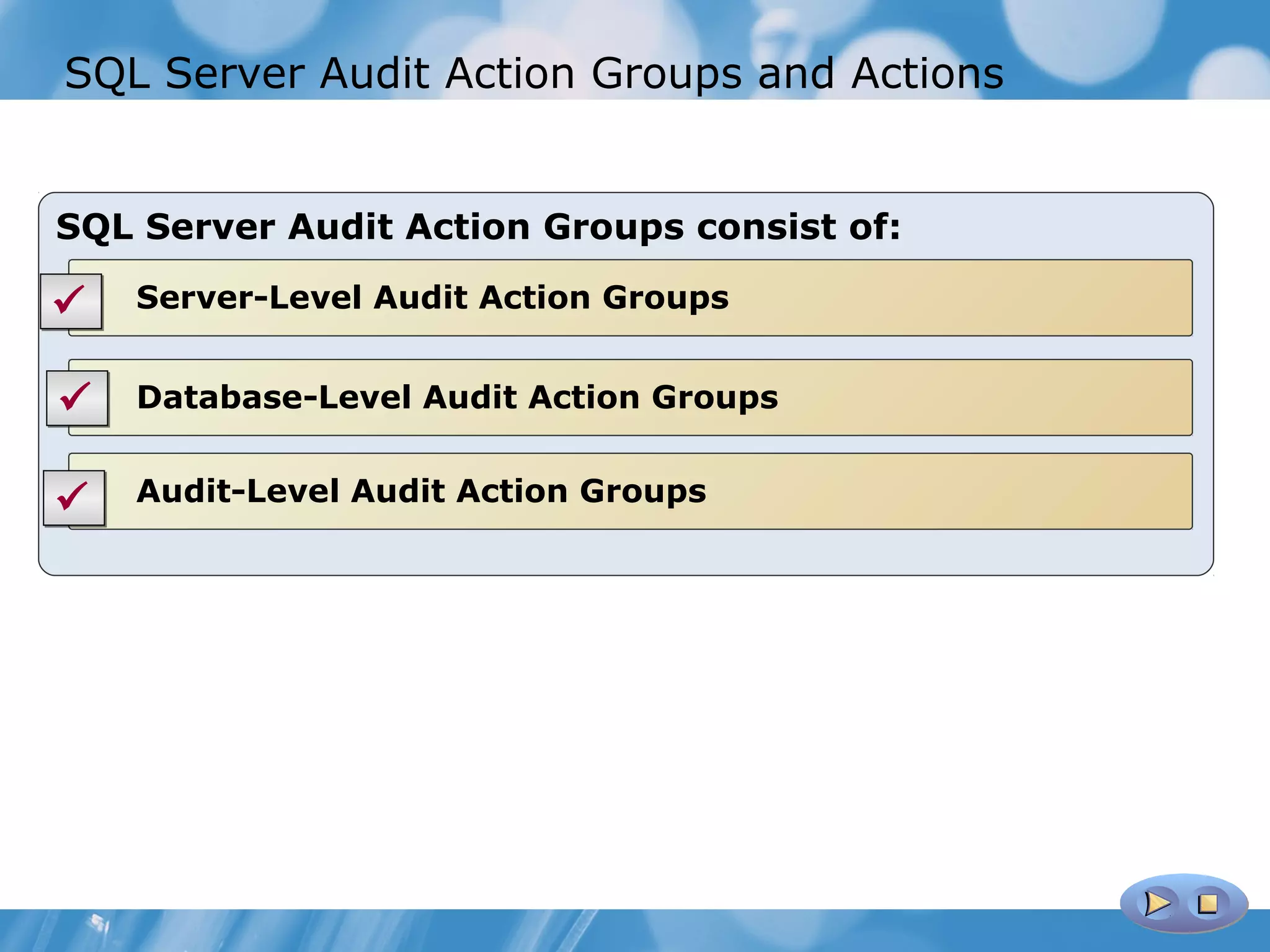The width and height of the screenshot is (1270, 952).
Task: Toggle the Server-Level Audit Action Groups checkmark
Action: tap(71, 301)
